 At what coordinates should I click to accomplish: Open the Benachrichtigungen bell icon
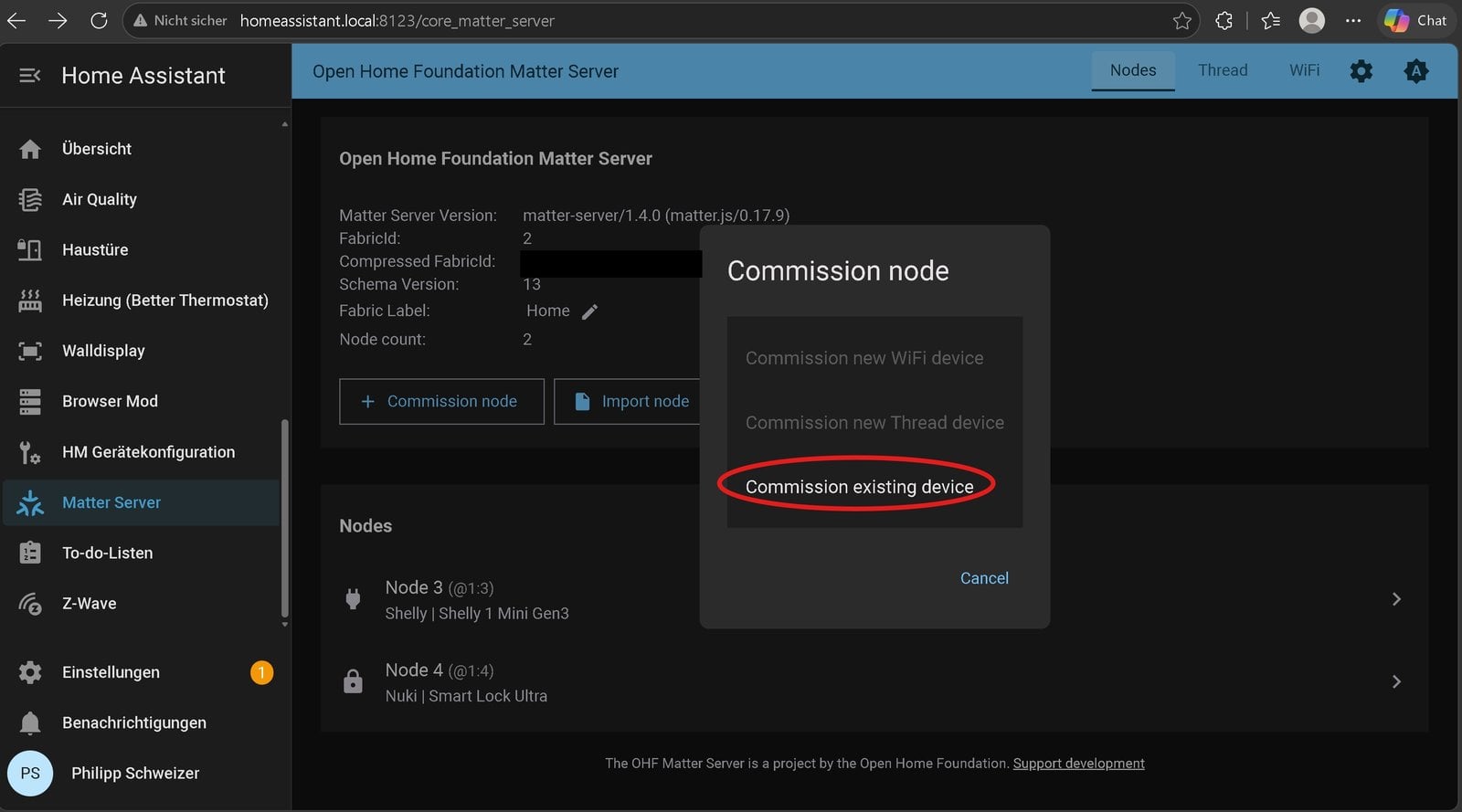(30, 722)
